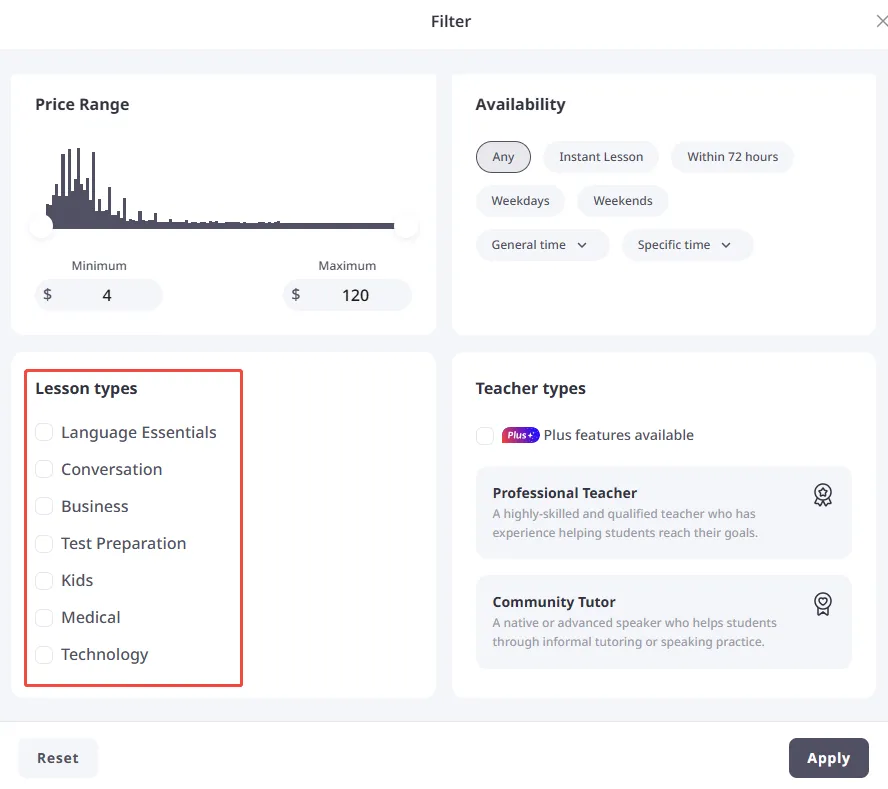The width and height of the screenshot is (888, 789).
Task: Click the Availability heading
Action: click(520, 105)
